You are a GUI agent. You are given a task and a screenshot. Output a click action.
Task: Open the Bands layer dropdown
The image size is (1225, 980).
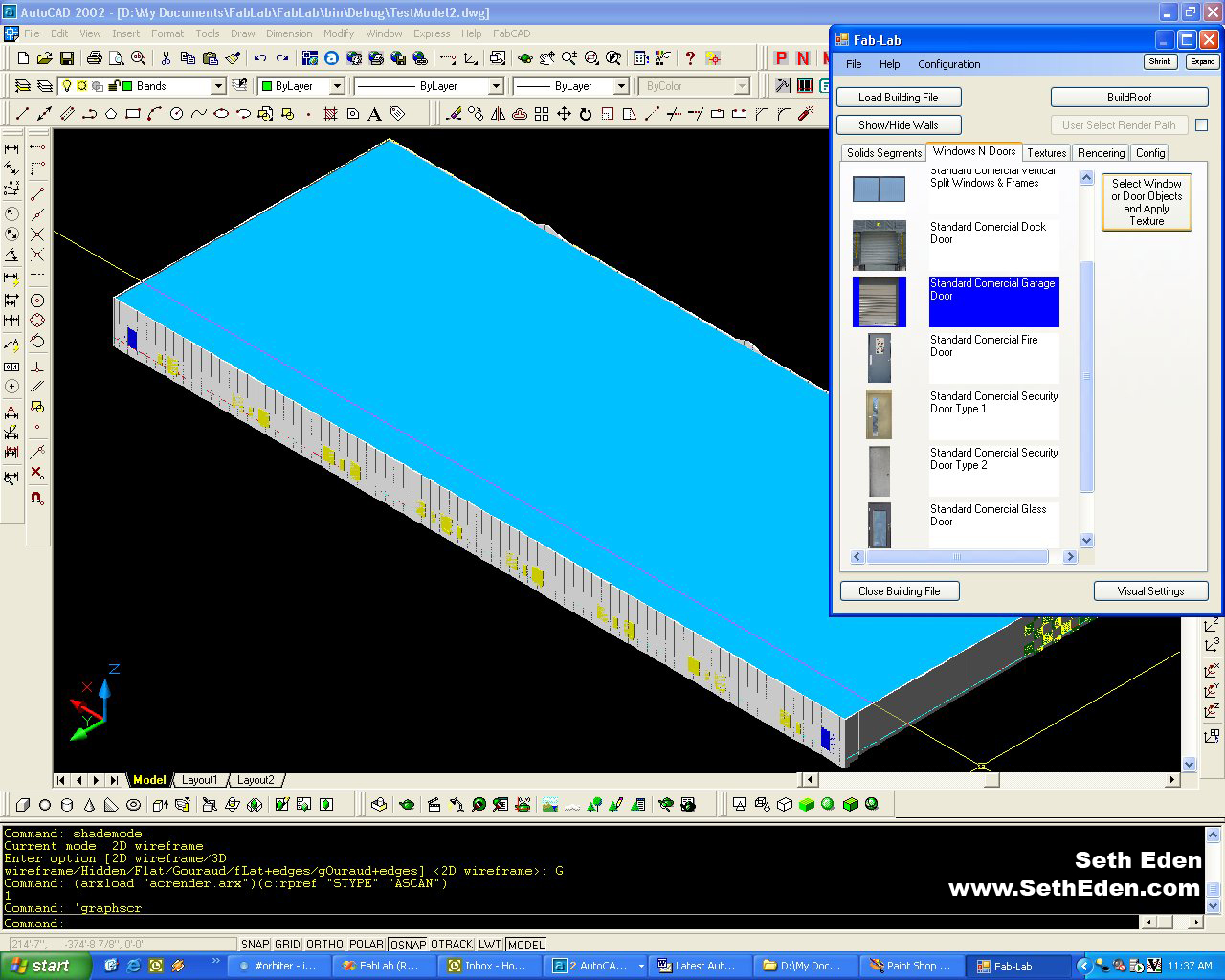(x=218, y=86)
